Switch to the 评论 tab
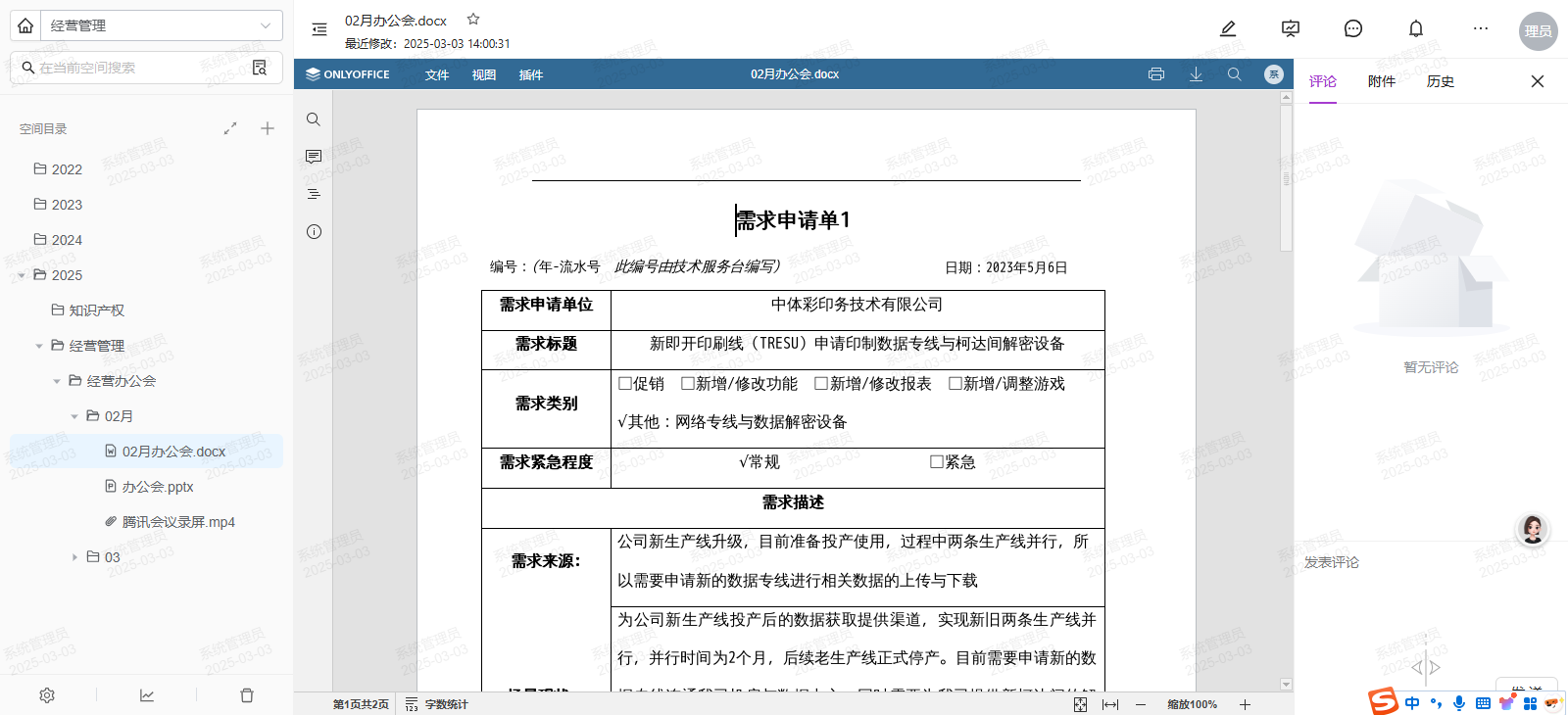The image size is (1568, 715). [1323, 81]
